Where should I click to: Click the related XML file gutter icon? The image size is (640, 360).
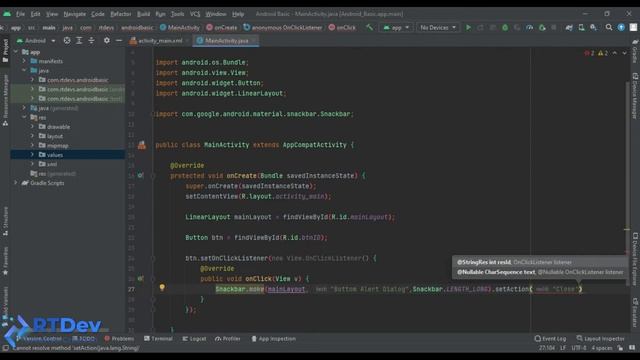point(142,145)
